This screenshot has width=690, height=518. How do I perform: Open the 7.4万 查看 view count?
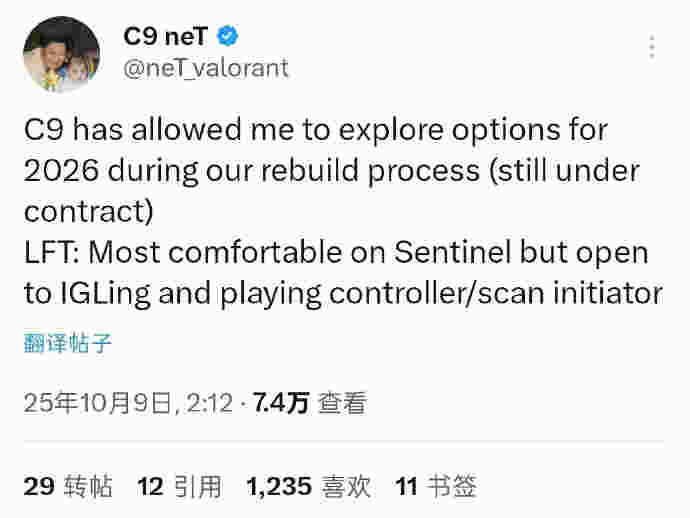tap(311, 403)
